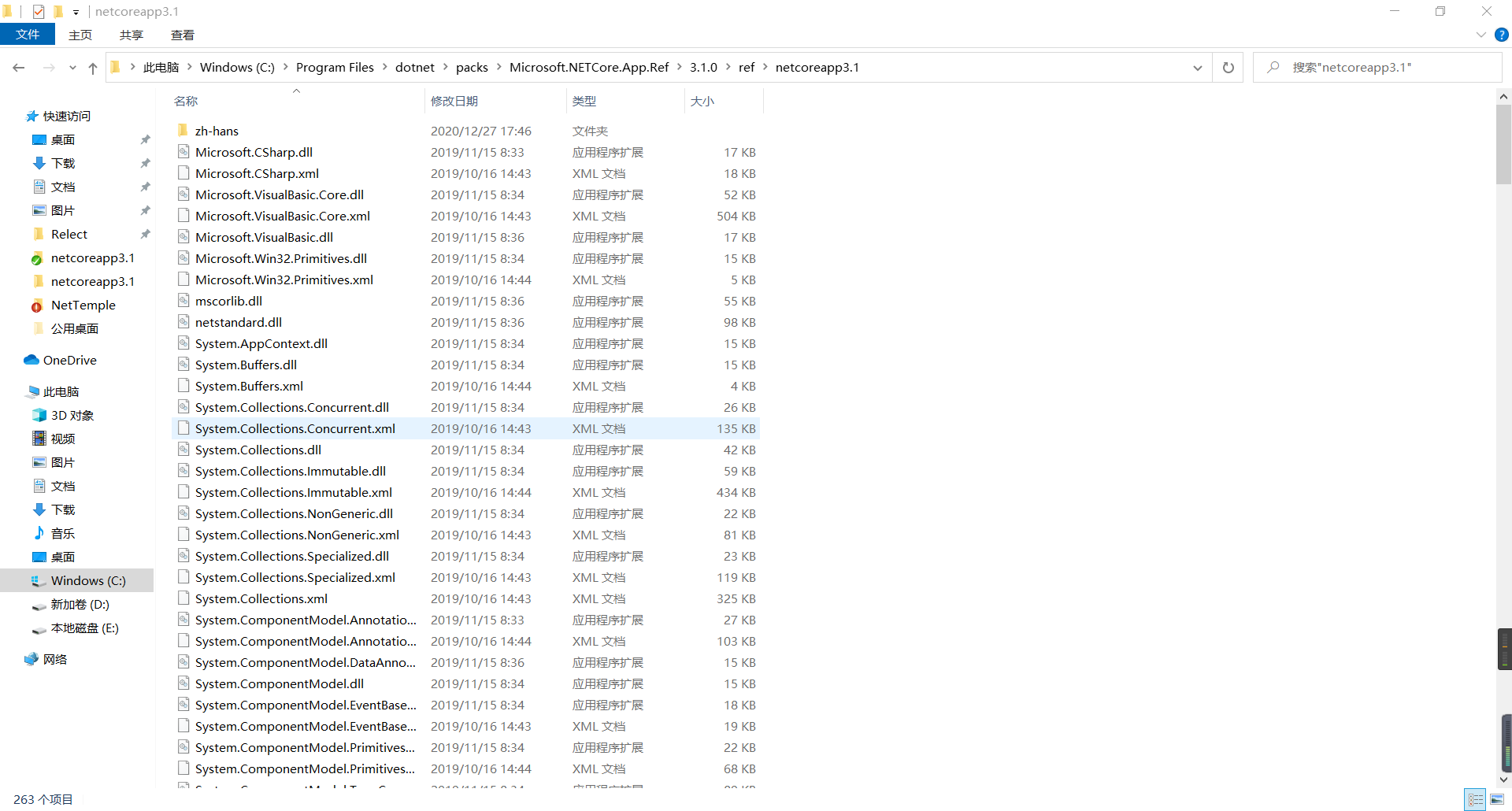1512x811 pixels.
Task: Select 快速访问 in navigation pane
Action: 67,117
